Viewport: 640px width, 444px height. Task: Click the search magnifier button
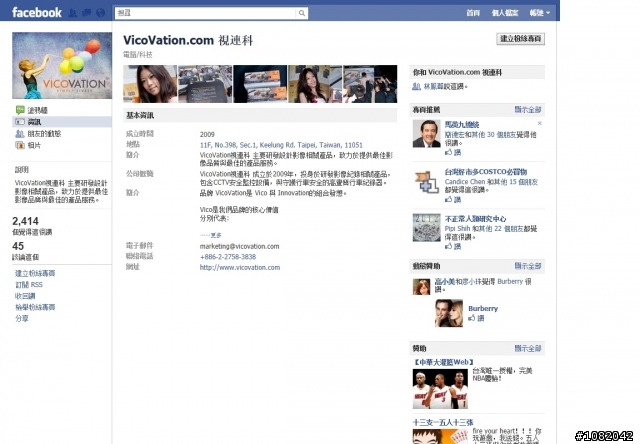302,13
